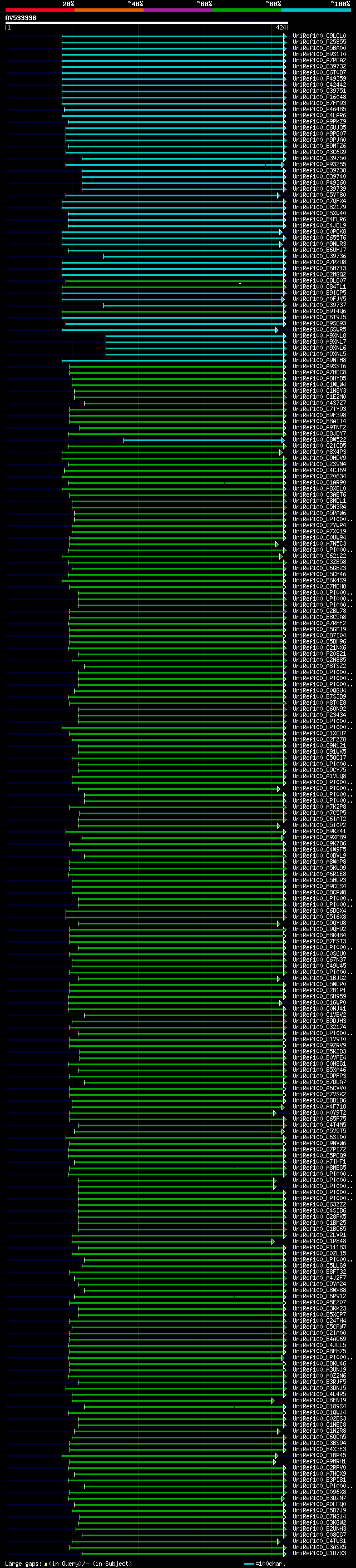The height and width of the screenshot is (1568, 356).
Task: Select label UniRef100_Q4LAR6
Action: pos(319,115)
